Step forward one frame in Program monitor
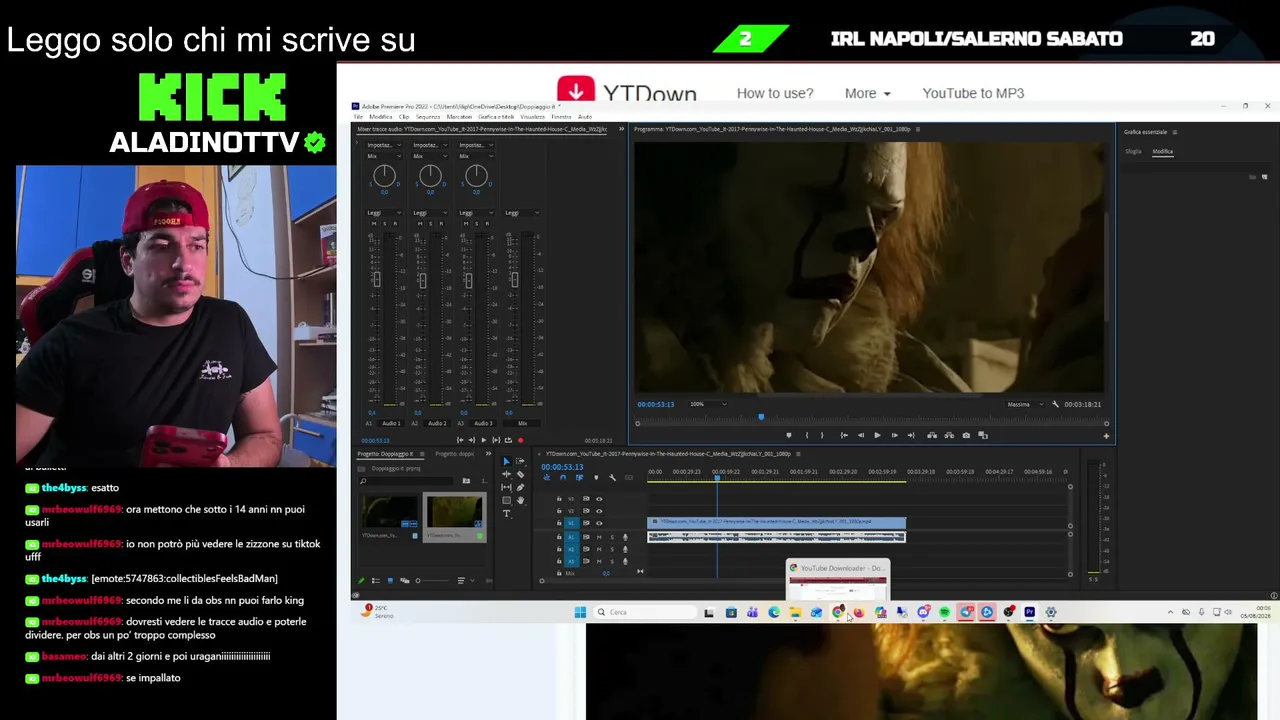 click(x=894, y=435)
